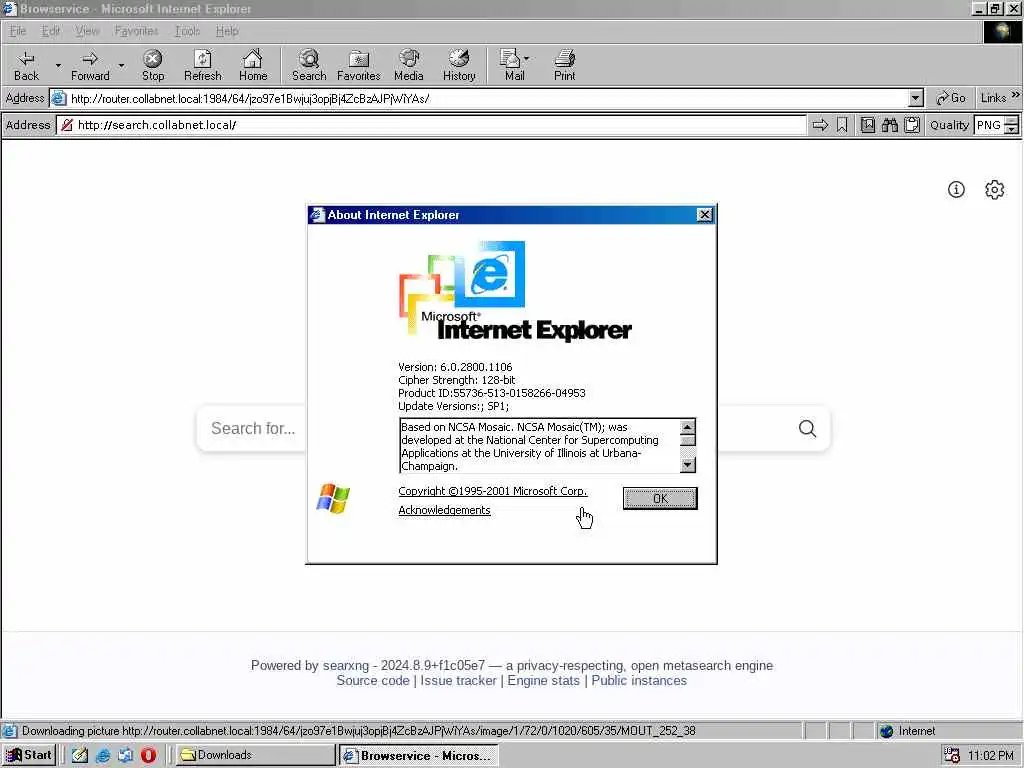Screen dimensions: 1024x768
Task: Open the Engine stats footer link
Action: 543,680
